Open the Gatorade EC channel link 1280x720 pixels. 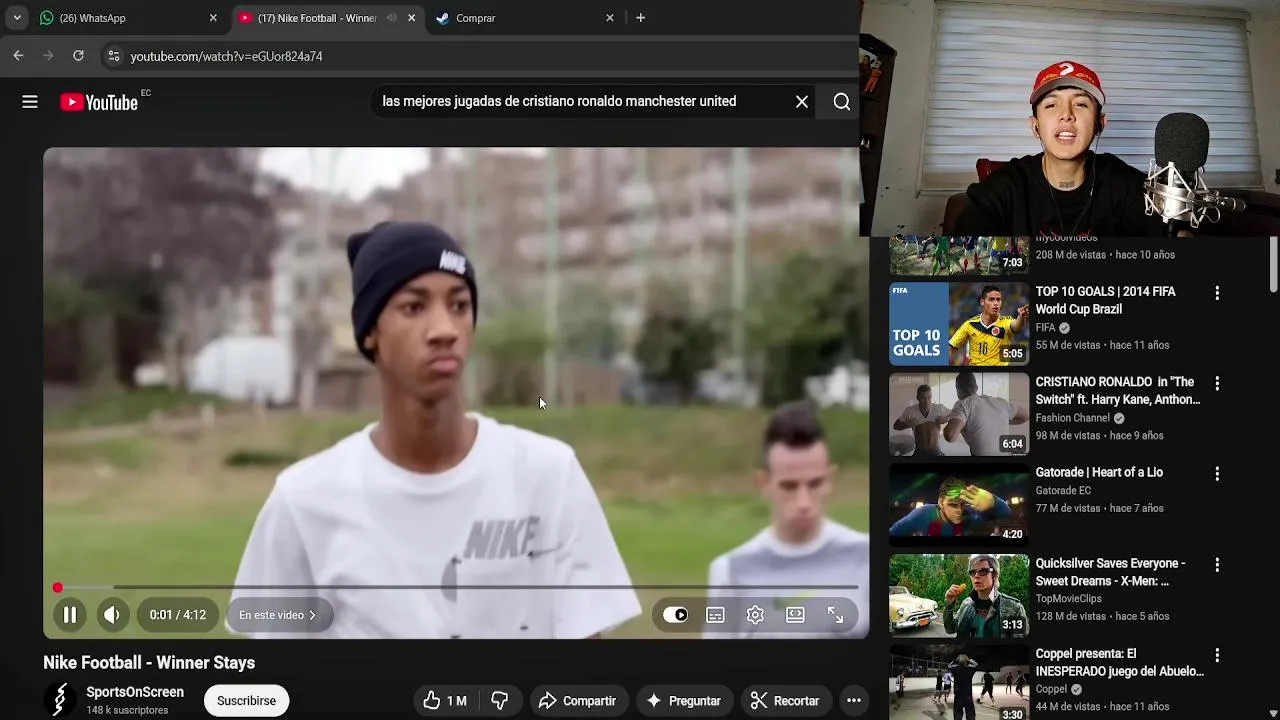click(1063, 491)
